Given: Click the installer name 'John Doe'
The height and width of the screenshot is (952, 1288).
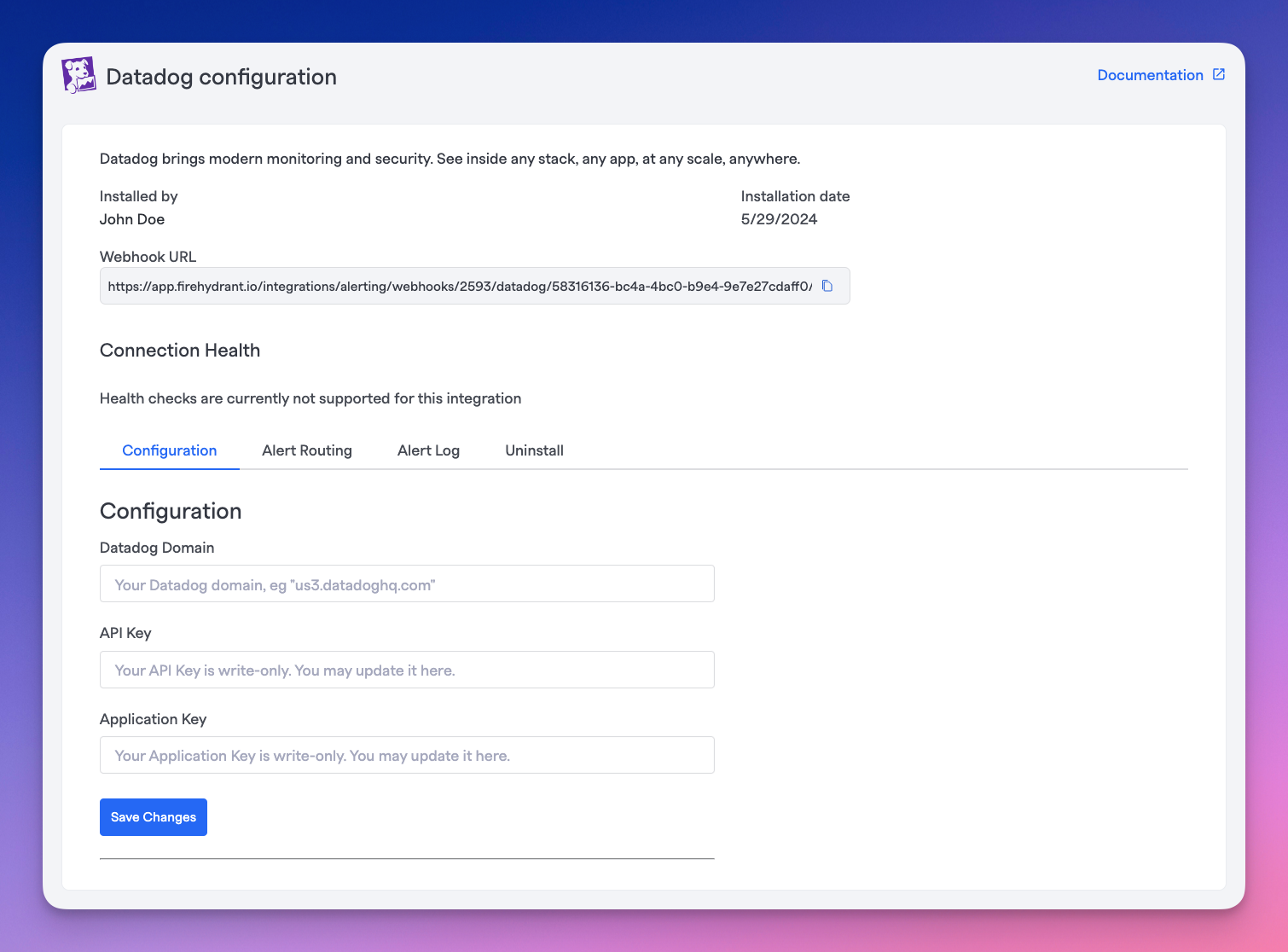Looking at the screenshot, I should click(x=132, y=219).
